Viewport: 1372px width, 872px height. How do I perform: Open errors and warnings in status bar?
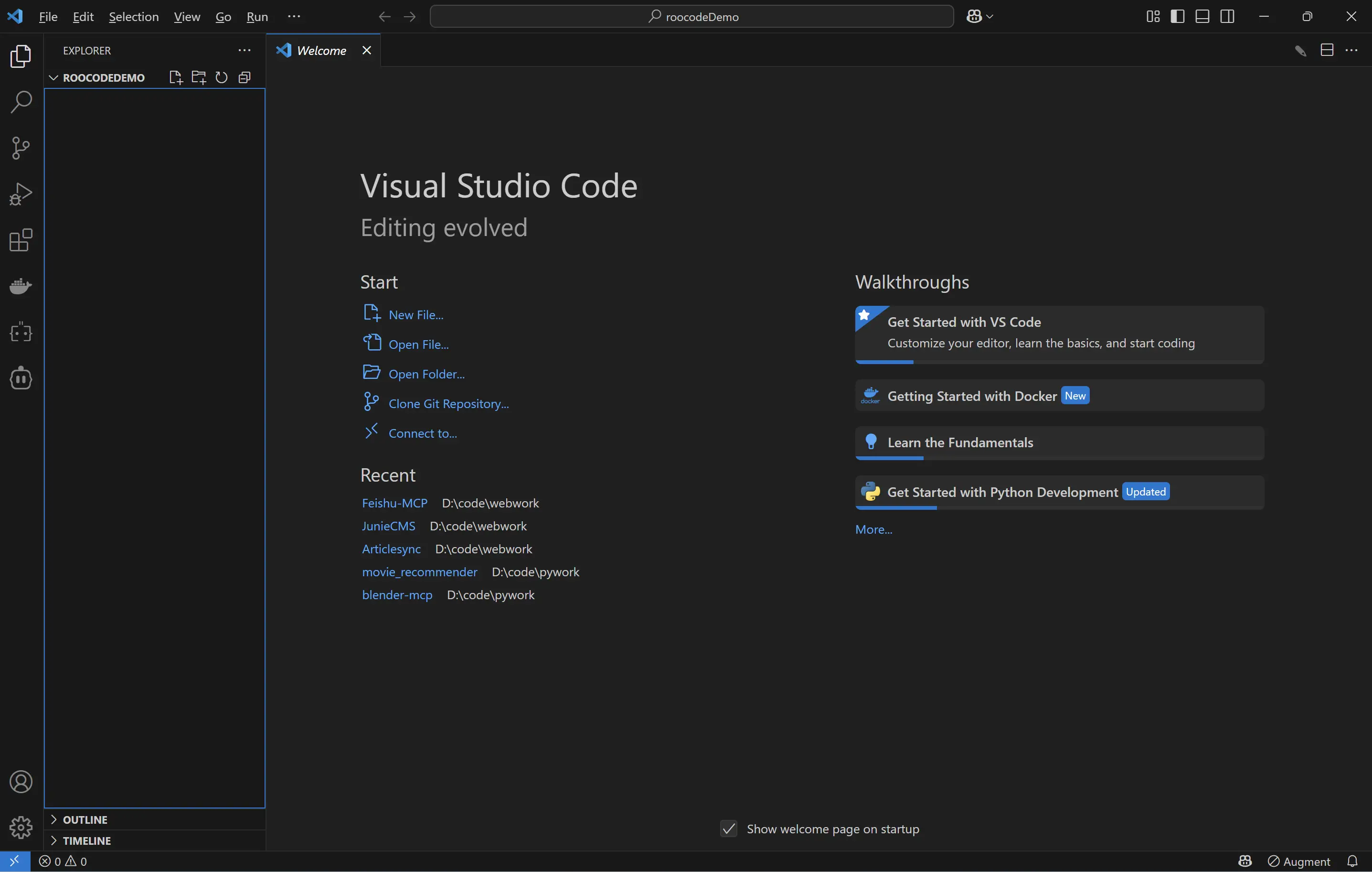(63, 861)
